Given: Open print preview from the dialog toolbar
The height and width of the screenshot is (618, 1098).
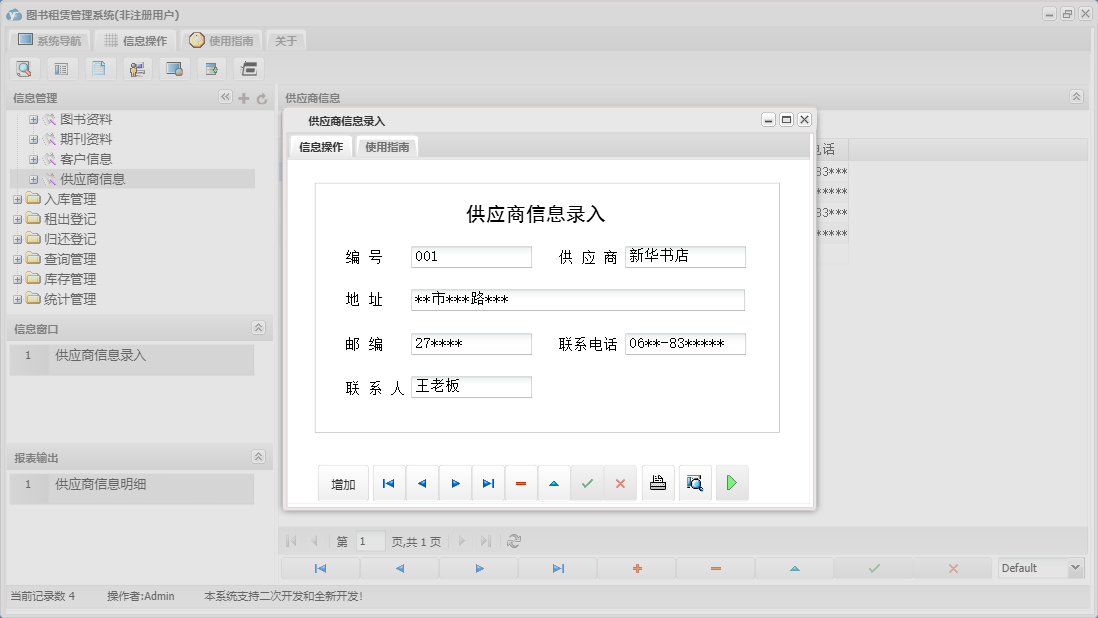Looking at the screenshot, I should click(x=694, y=482).
